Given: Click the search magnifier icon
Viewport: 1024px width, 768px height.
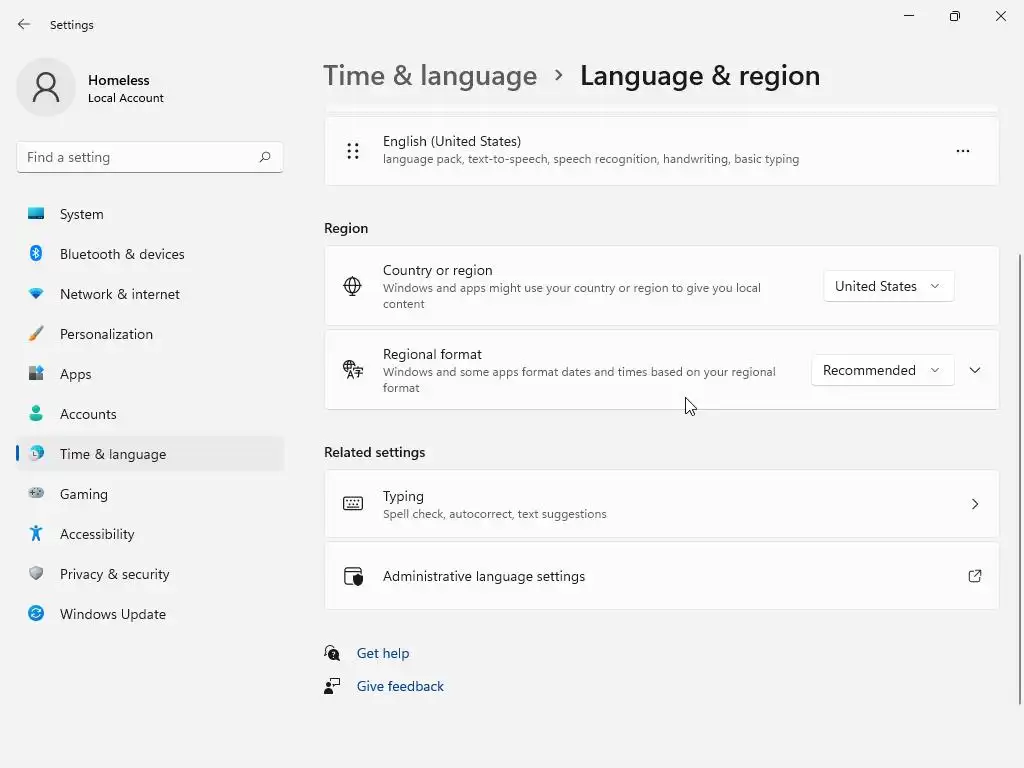Looking at the screenshot, I should point(265,157).
